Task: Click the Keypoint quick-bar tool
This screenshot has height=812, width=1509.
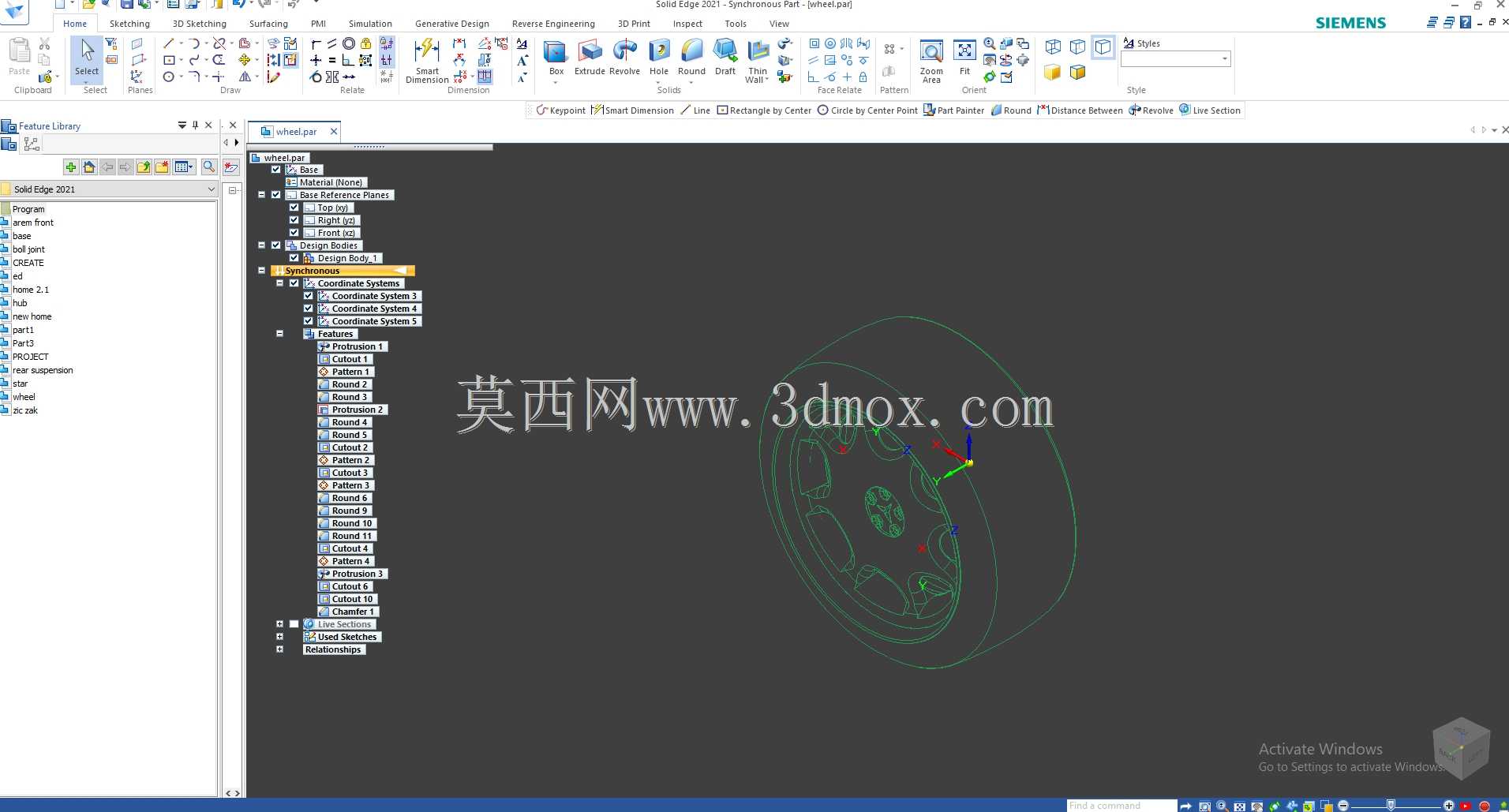Action: coord(560,110)
